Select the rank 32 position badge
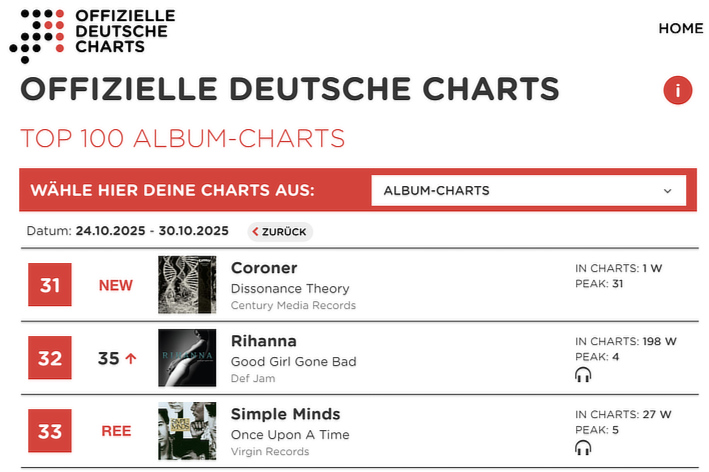The width and height of the screenshot is (709, 472). [50, 359]
